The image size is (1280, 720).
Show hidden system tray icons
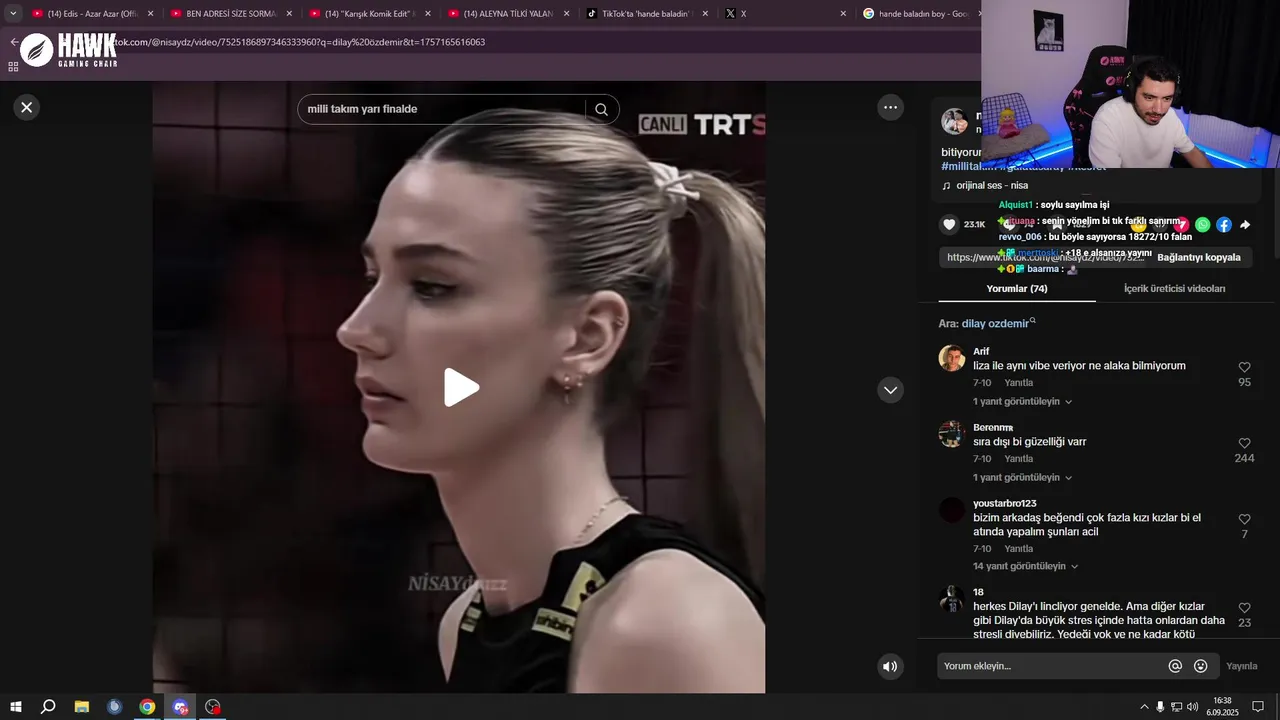point(1144,707)
